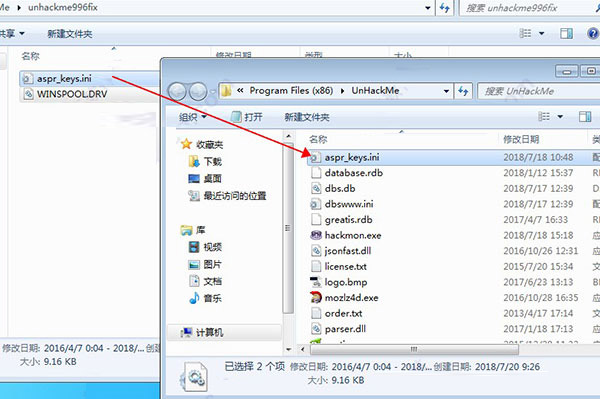
Task: Open view options arrow in UnHackMe window
Action: point(560,117)
